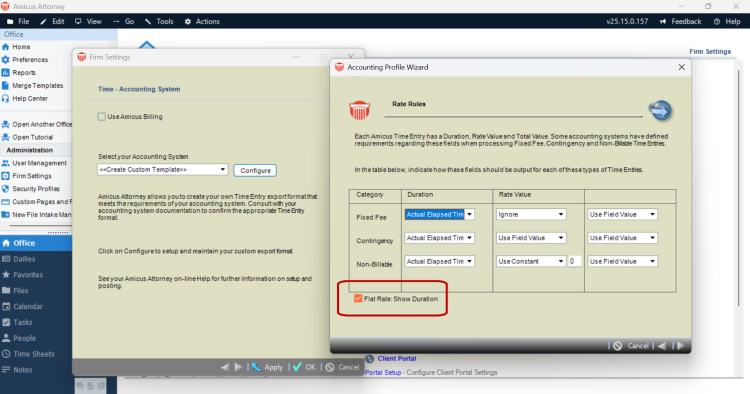Viewport: 750px width, 394px height.
Task: Click Cancel in Firm Settings dialog
Action: [x=342, y=367]
